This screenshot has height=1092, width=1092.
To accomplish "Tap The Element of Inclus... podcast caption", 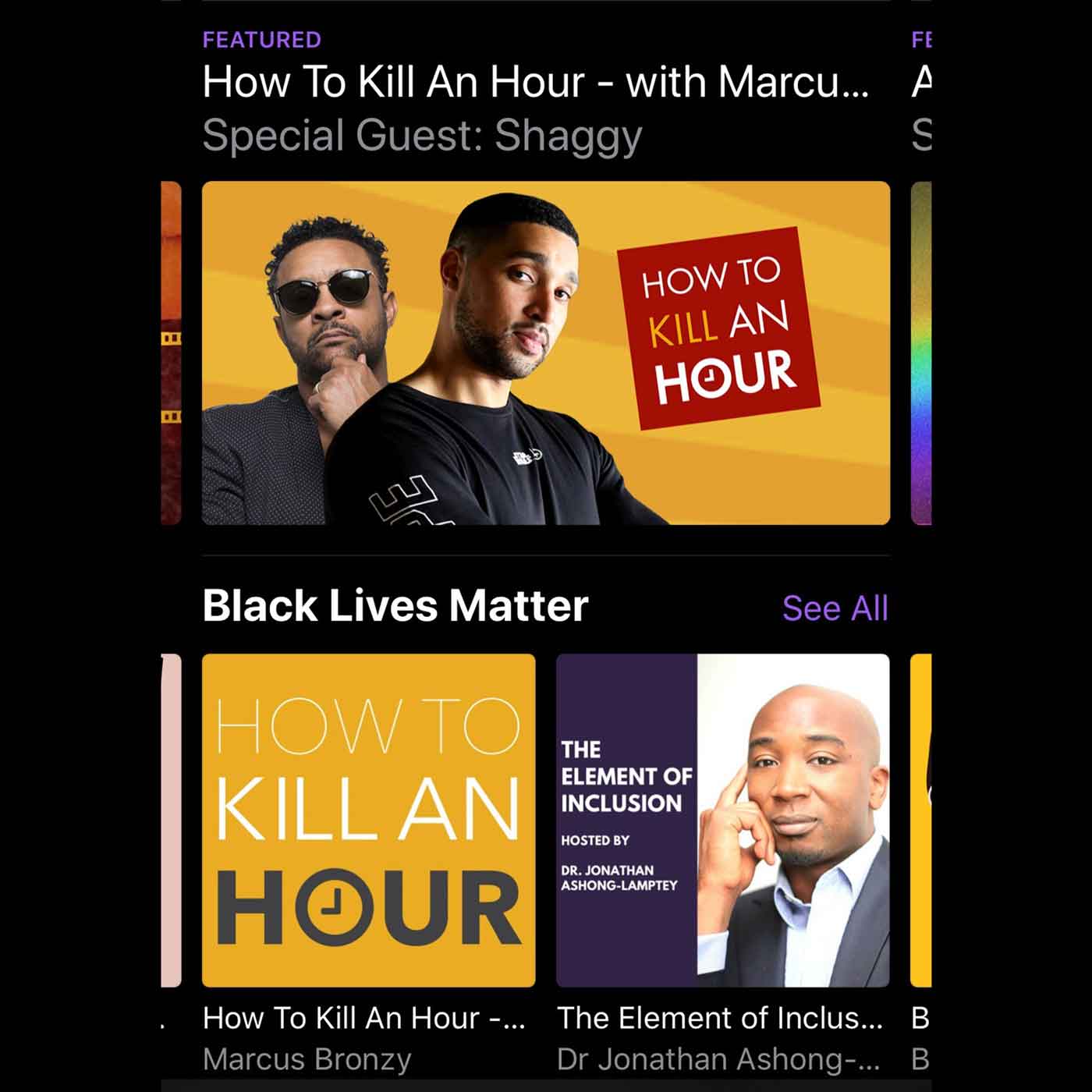I will click(x=720, y=1018).
